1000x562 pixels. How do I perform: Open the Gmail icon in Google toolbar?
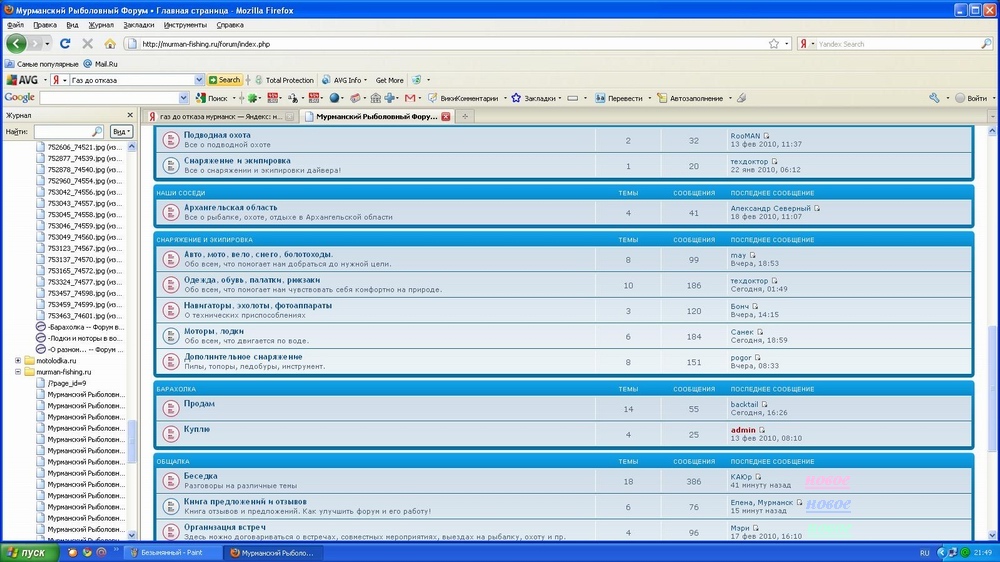(x=410, y=98)
